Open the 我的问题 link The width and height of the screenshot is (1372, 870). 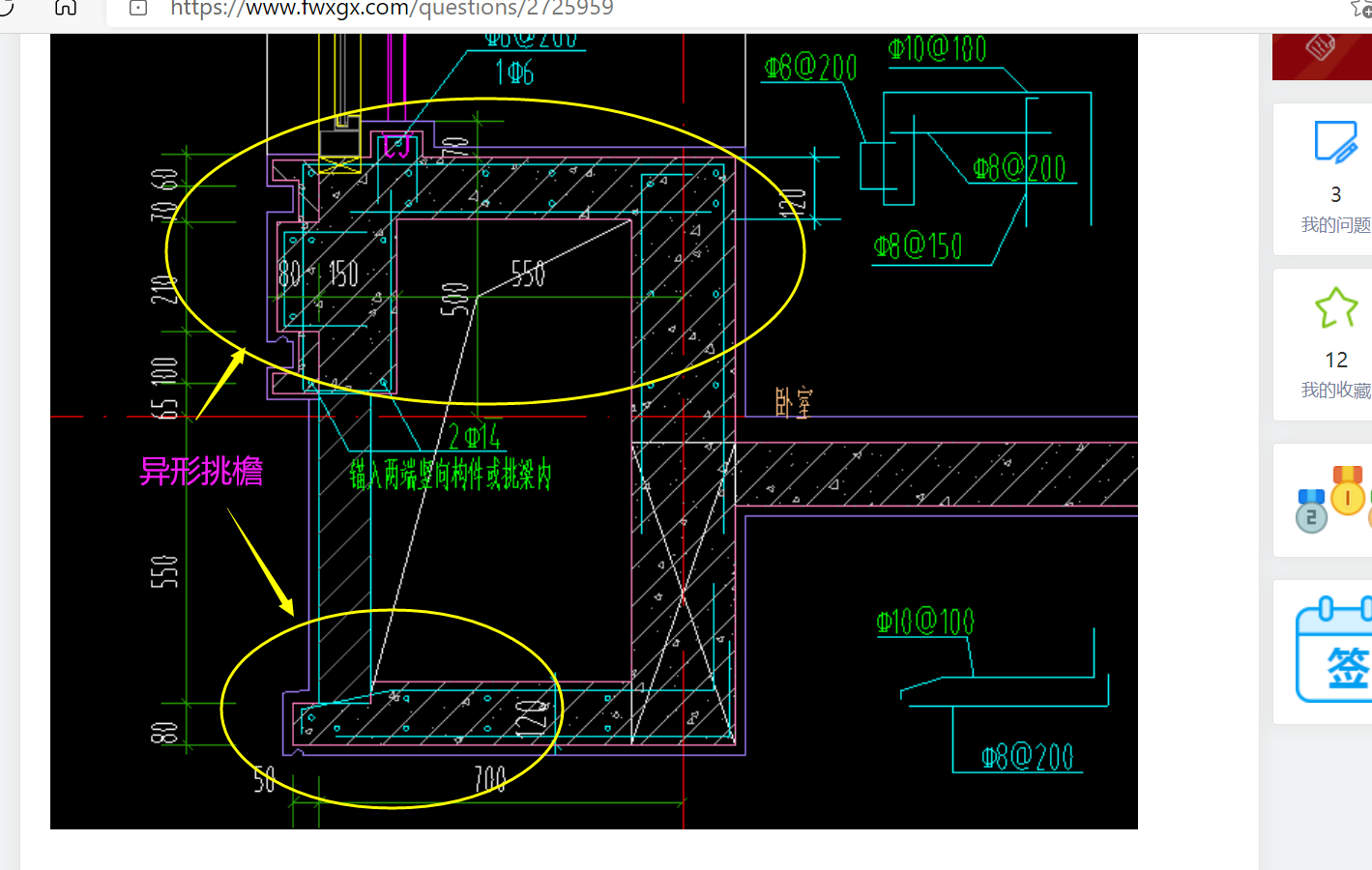pyautogui.click(x=1336, y=224)
